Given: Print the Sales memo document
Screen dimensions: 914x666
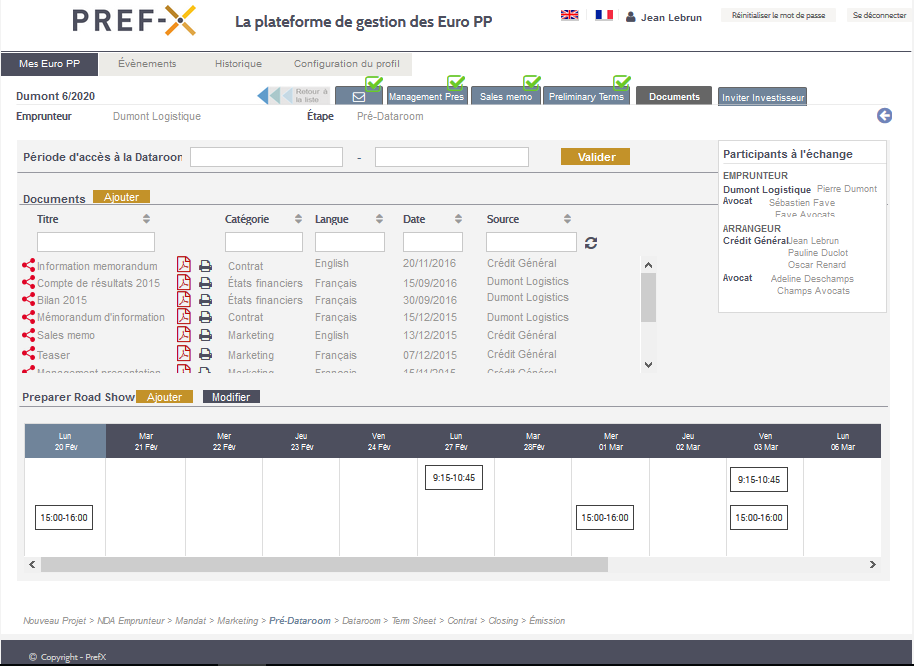Looking at the screenshot, I should click(x=205, y=336).
